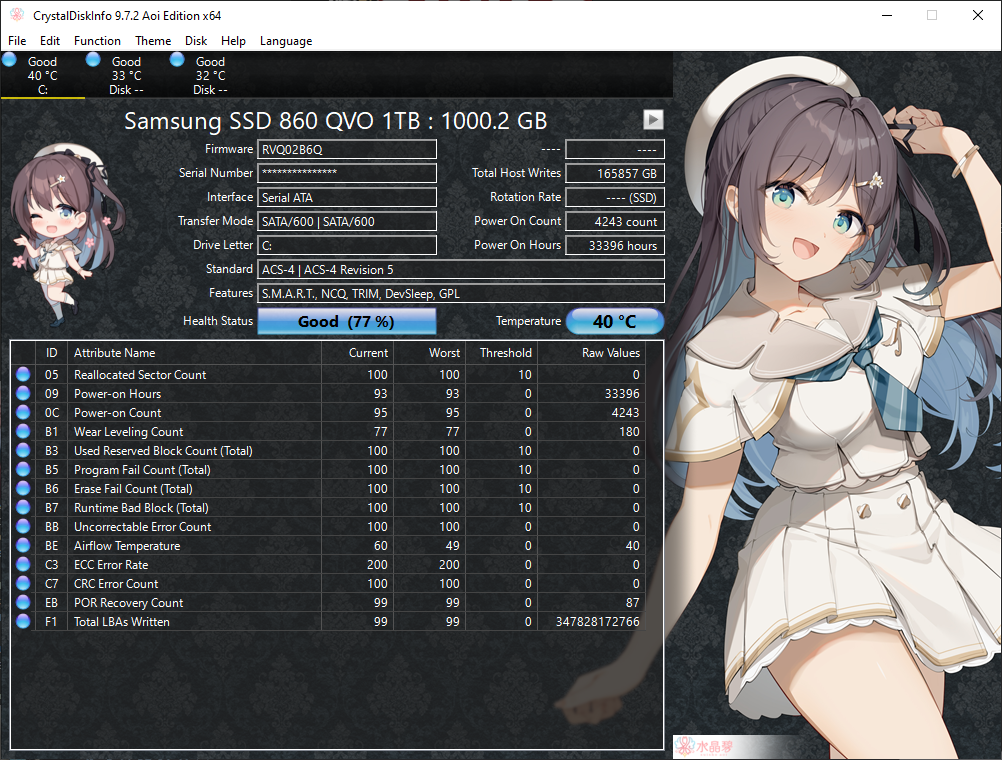The width and height of the screenshot is (1002, 760).
Task: Click the Drive Letter field C:
Action: pos(347,245)
